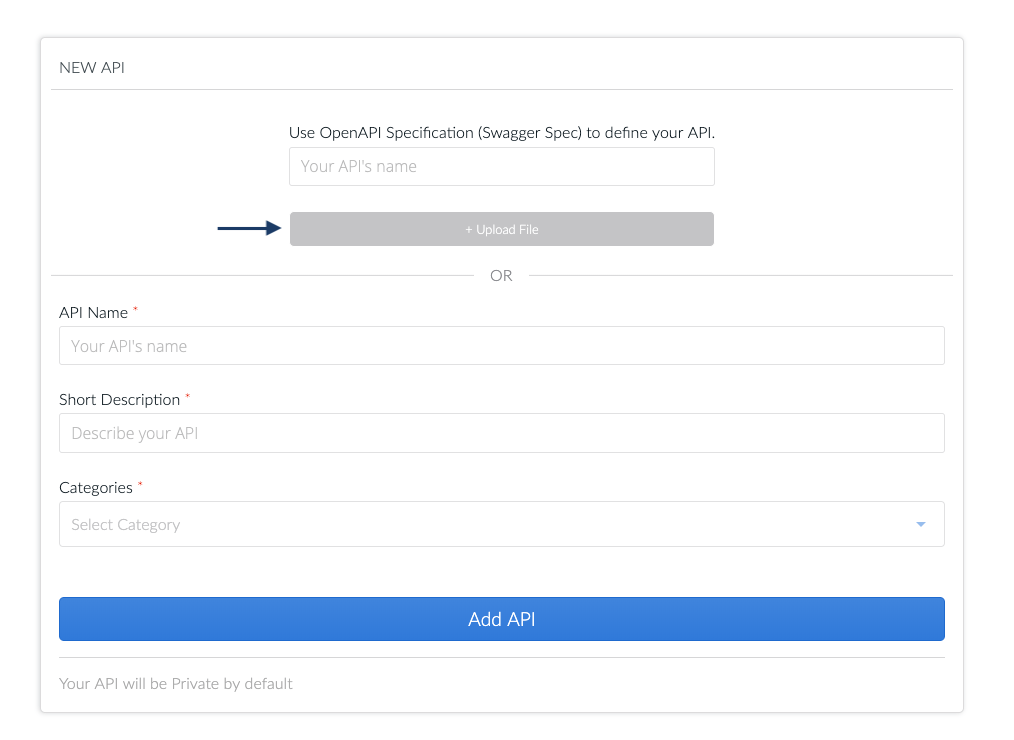This screenshot has height=740, width=1014.
Task: Click the 'API Name' field label
Action: (x=93, y=313)
